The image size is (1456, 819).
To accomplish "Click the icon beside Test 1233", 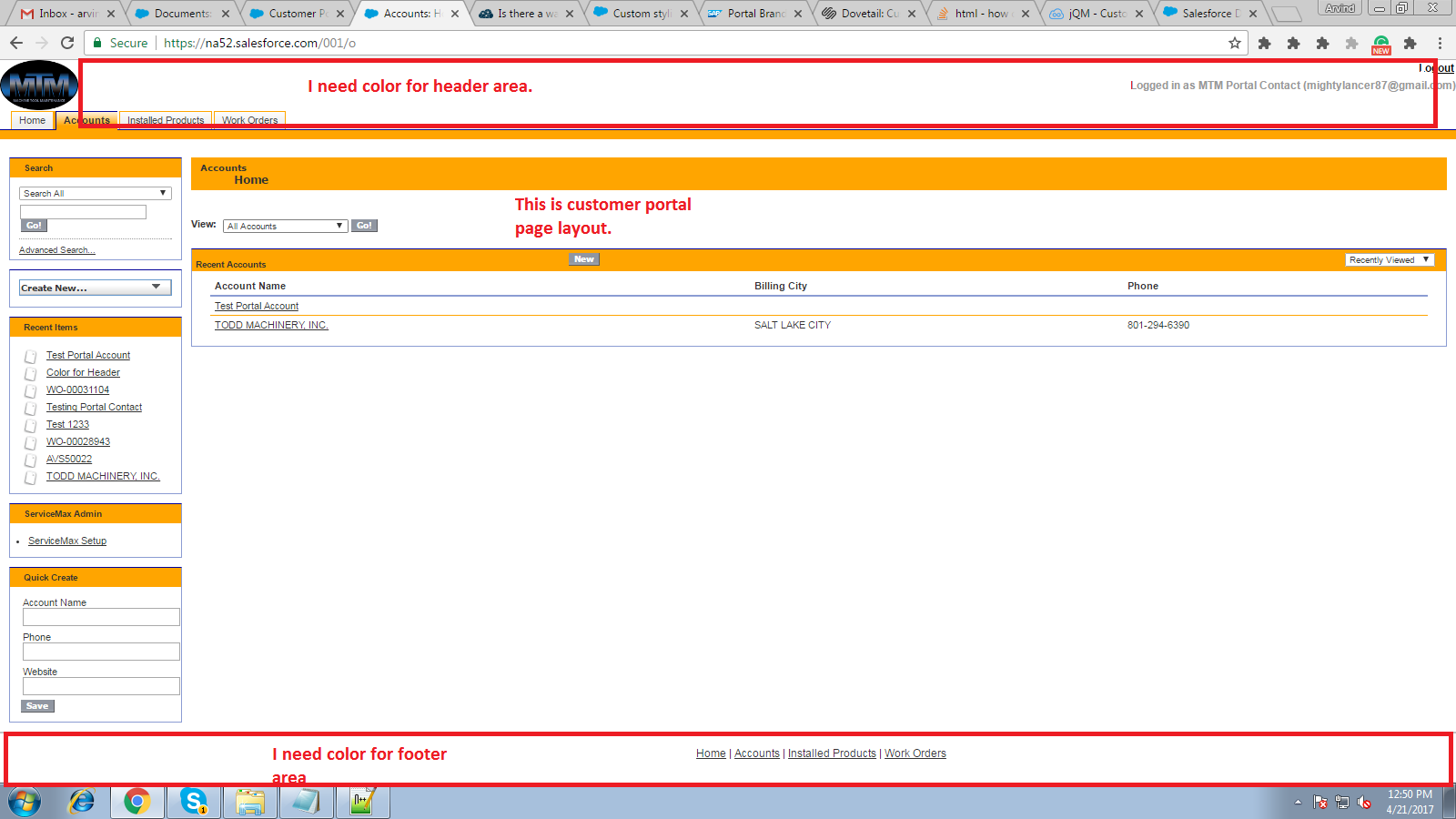I will coord(31,425).
